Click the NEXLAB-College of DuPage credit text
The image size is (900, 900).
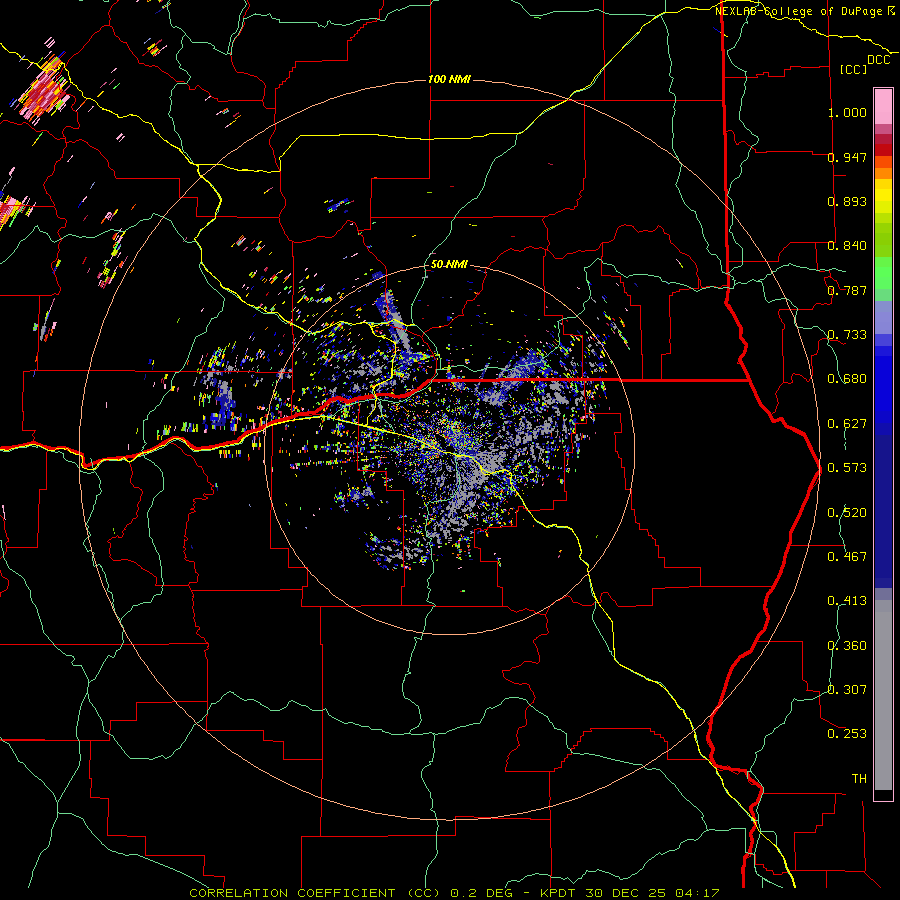point(798,11)
